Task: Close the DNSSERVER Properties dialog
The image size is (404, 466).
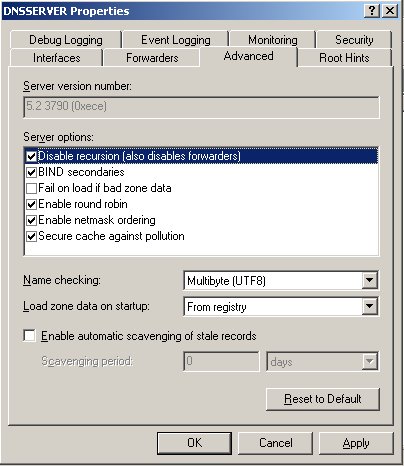Action: pyautogui.click(x=389, y=11)
